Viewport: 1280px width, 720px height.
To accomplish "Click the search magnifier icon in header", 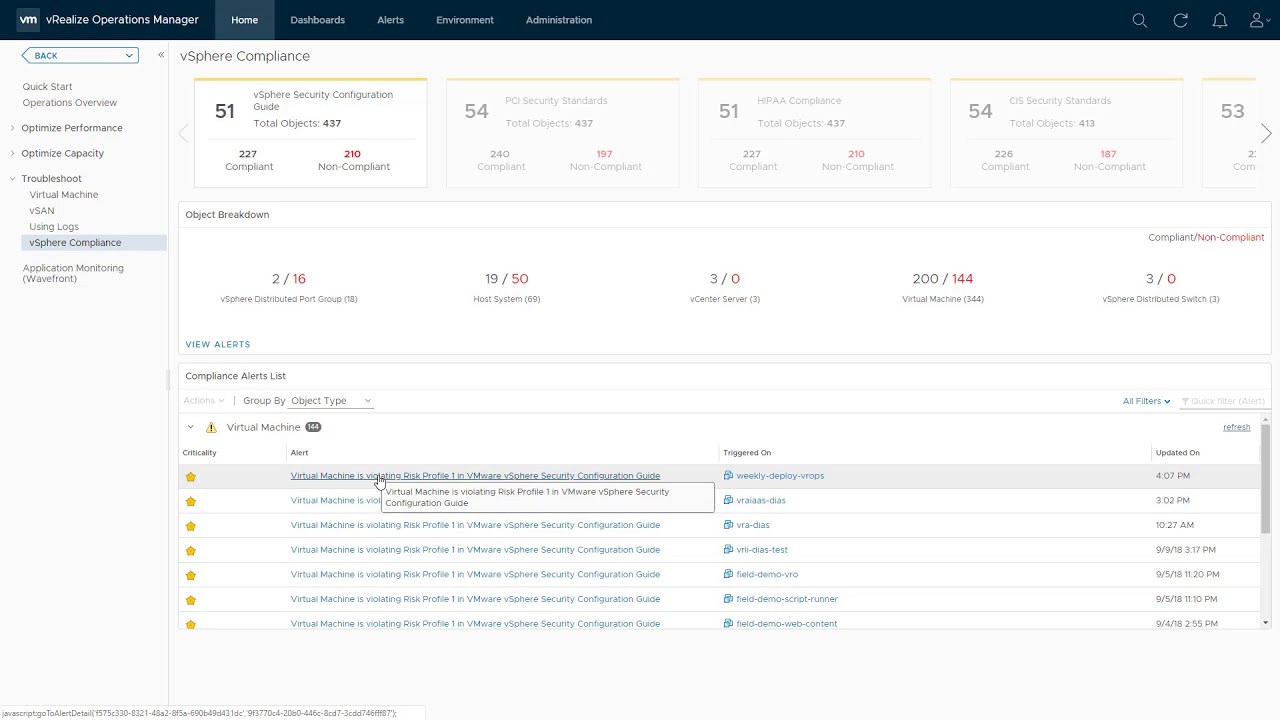I will tap(1139, 20).
